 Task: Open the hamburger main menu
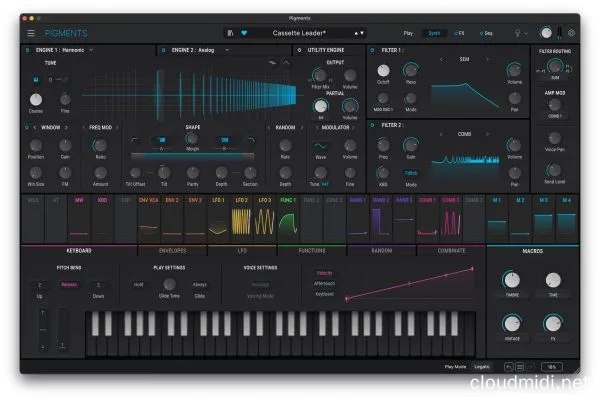pos(30,33)
